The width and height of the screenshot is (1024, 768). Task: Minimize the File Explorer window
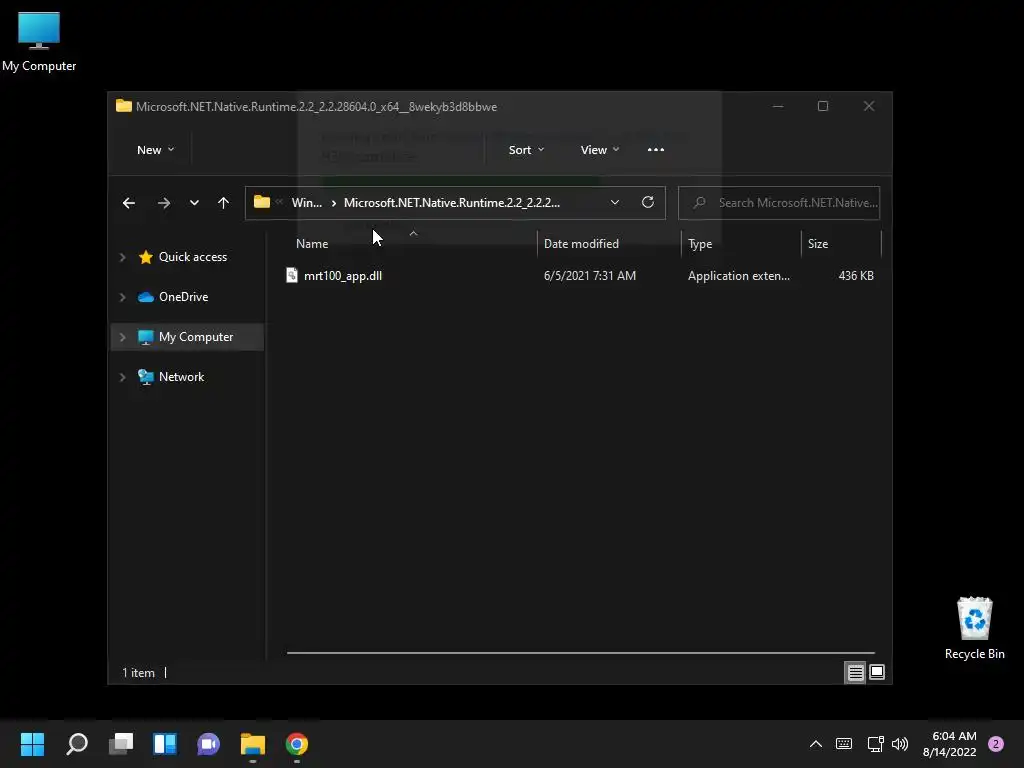coord(778,106)
